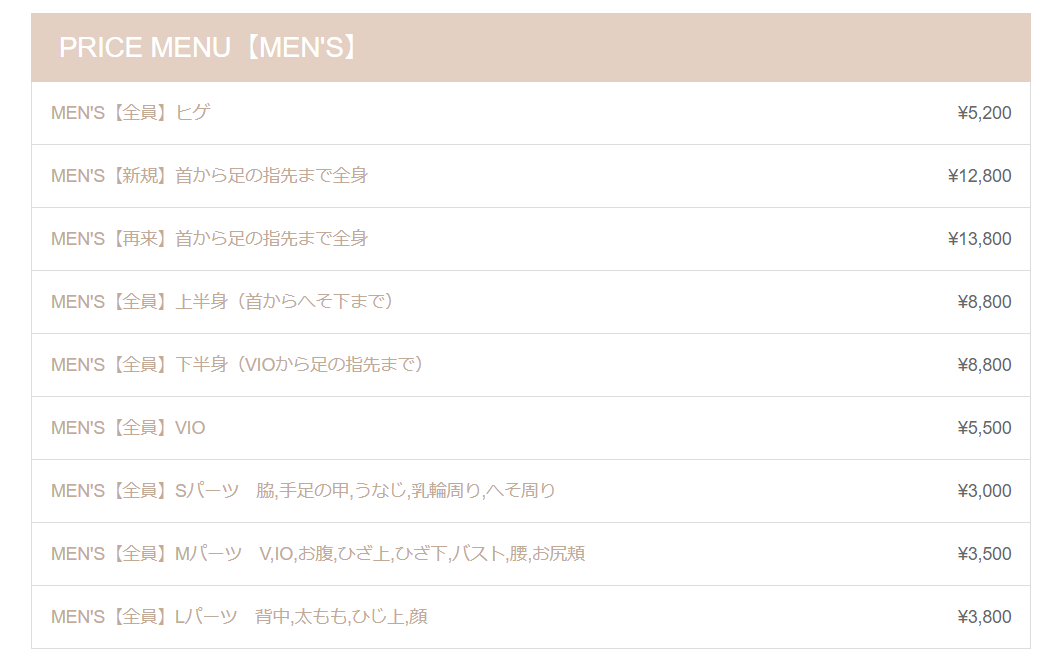The width and height of the screenshot is (1054, 660).
Task: Click the ¥13,800 price
Action: (979, 239)
